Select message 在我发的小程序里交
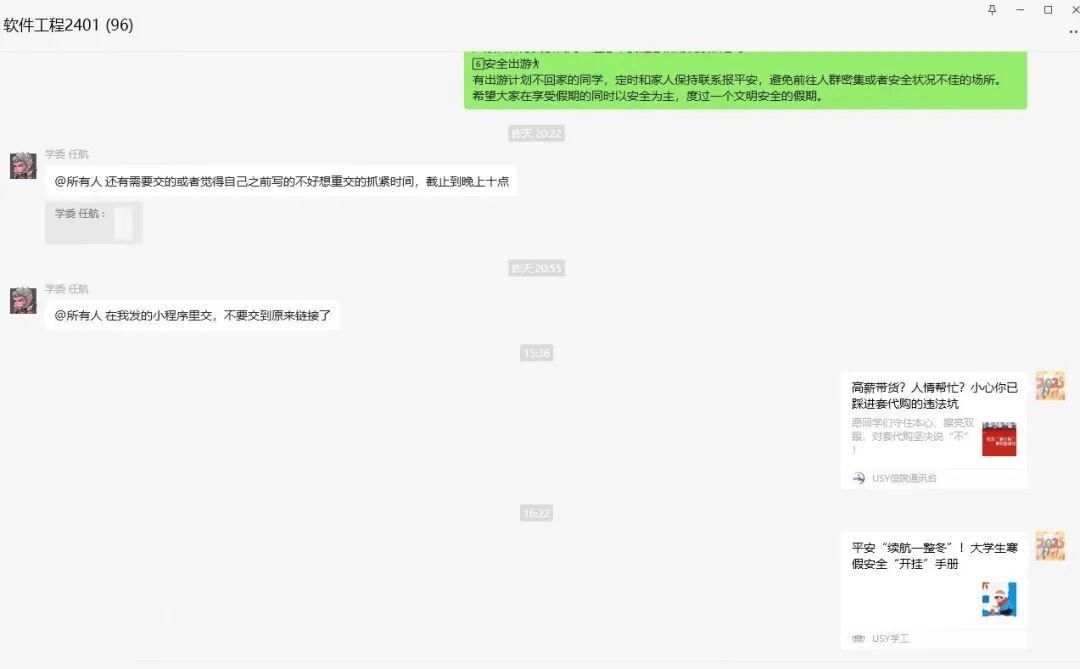The height and width of the screenshot is (669, 1080). tap(192, 316)
